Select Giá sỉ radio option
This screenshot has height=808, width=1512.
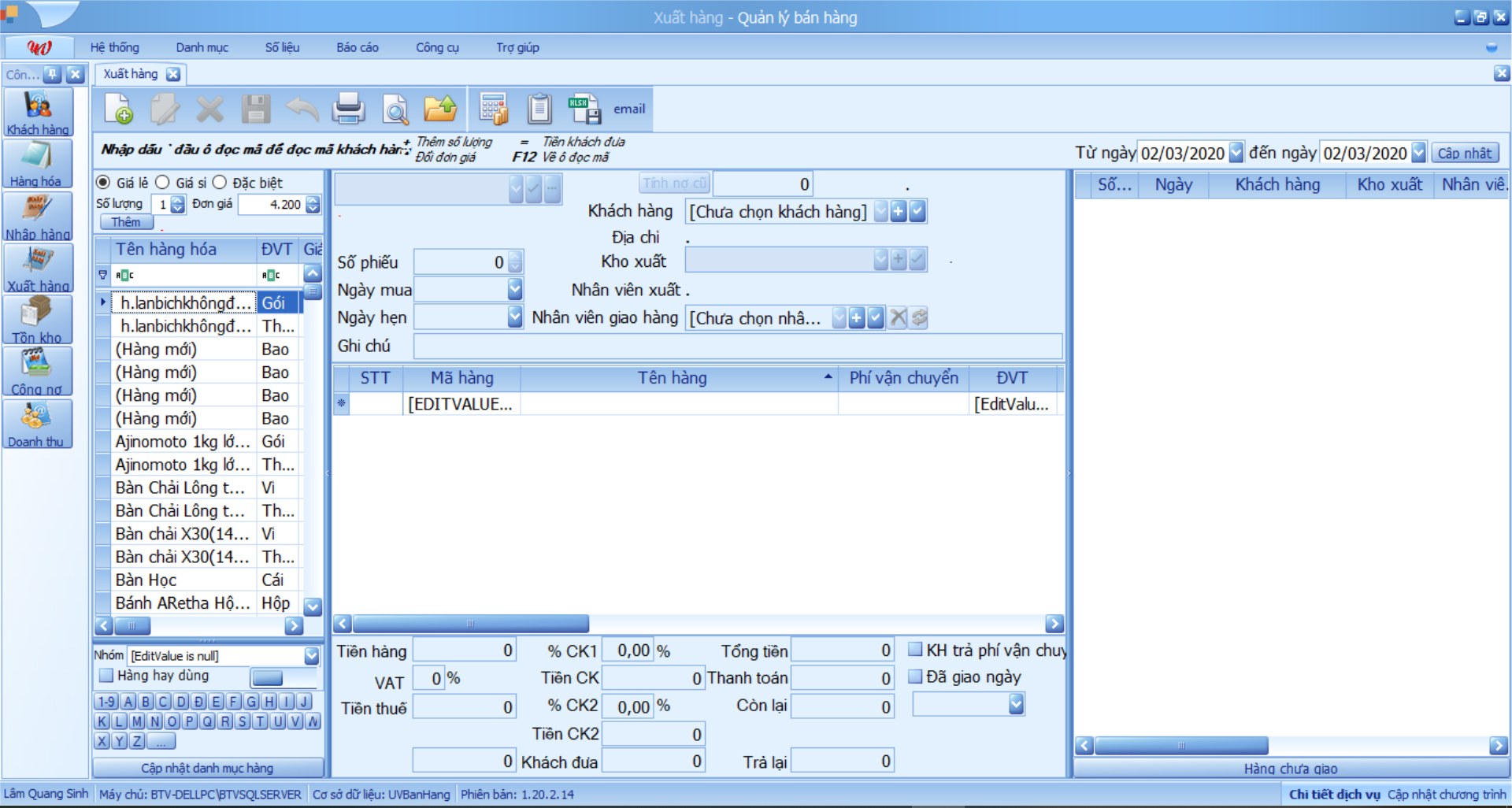coord(162,182)
